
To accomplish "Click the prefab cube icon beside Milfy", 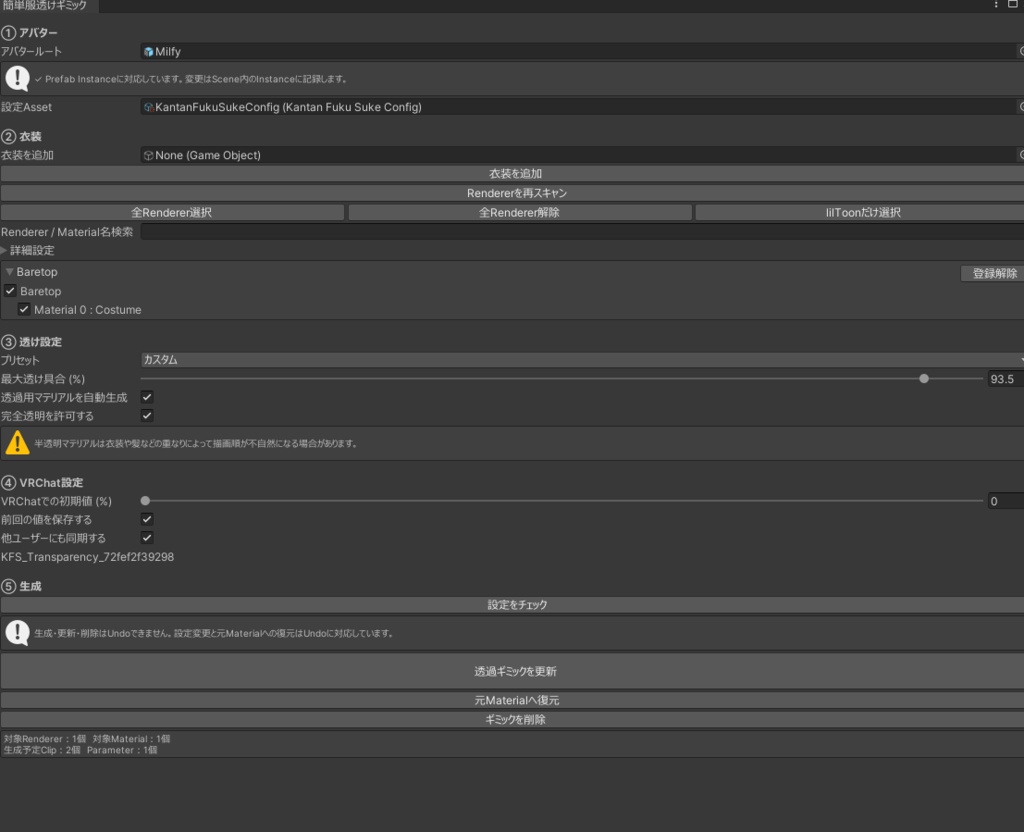I will pos(148,52).
